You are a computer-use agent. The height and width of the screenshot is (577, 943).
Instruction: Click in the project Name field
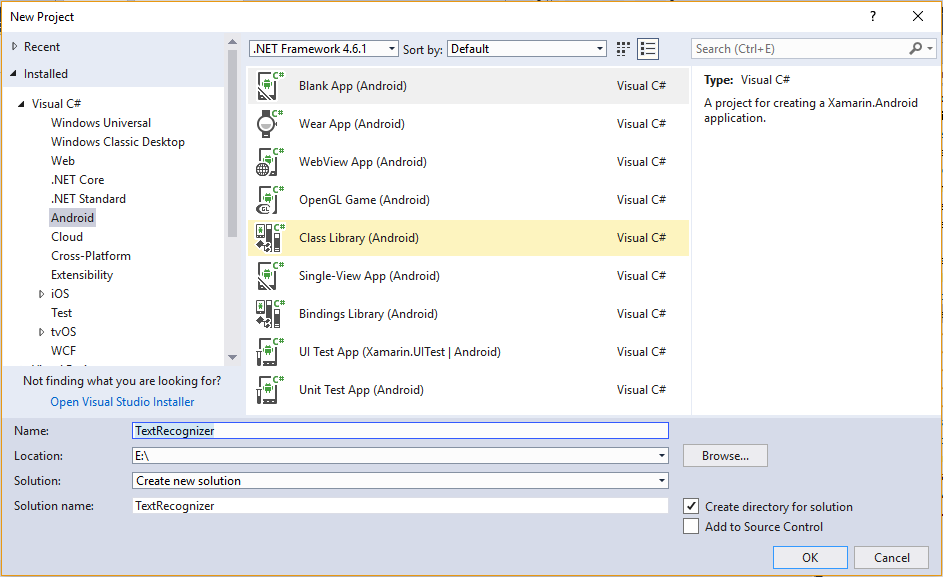point(400,430)
